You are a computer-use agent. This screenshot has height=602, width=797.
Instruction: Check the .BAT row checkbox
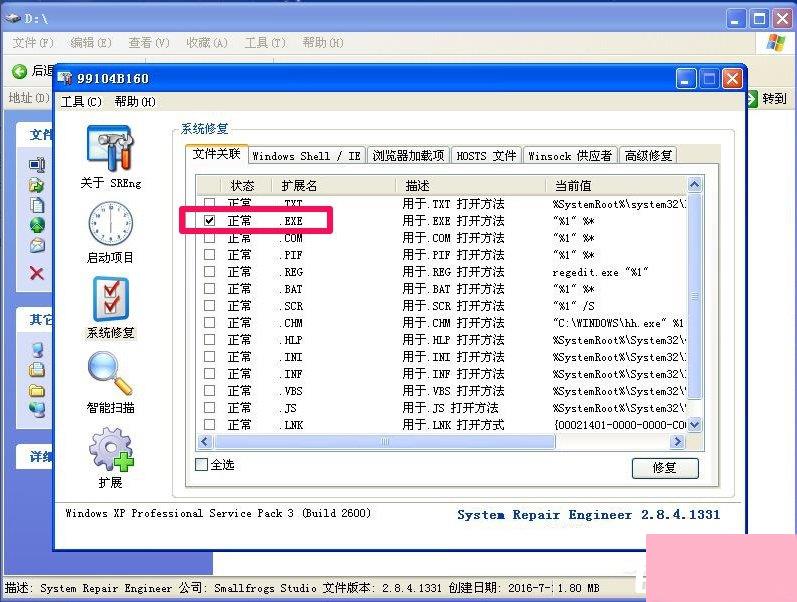pyautogui.click(x=209, y=289)
